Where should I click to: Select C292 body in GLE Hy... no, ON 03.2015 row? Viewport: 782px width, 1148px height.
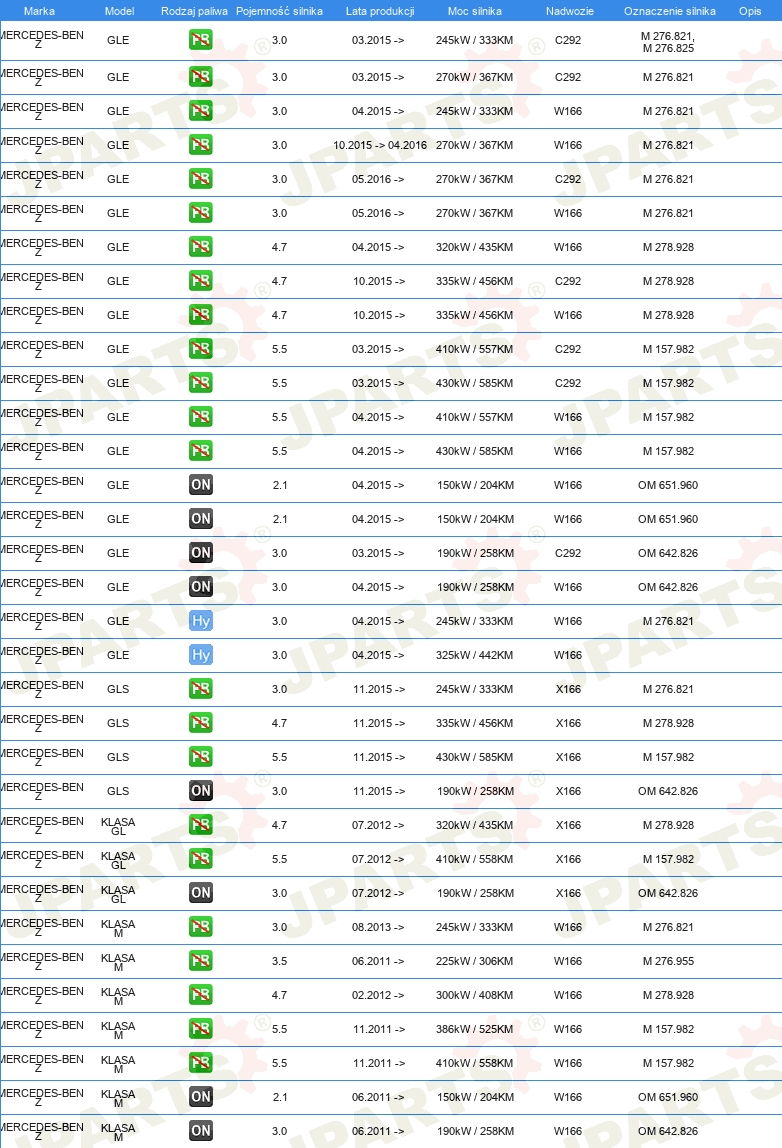(568, 553)
